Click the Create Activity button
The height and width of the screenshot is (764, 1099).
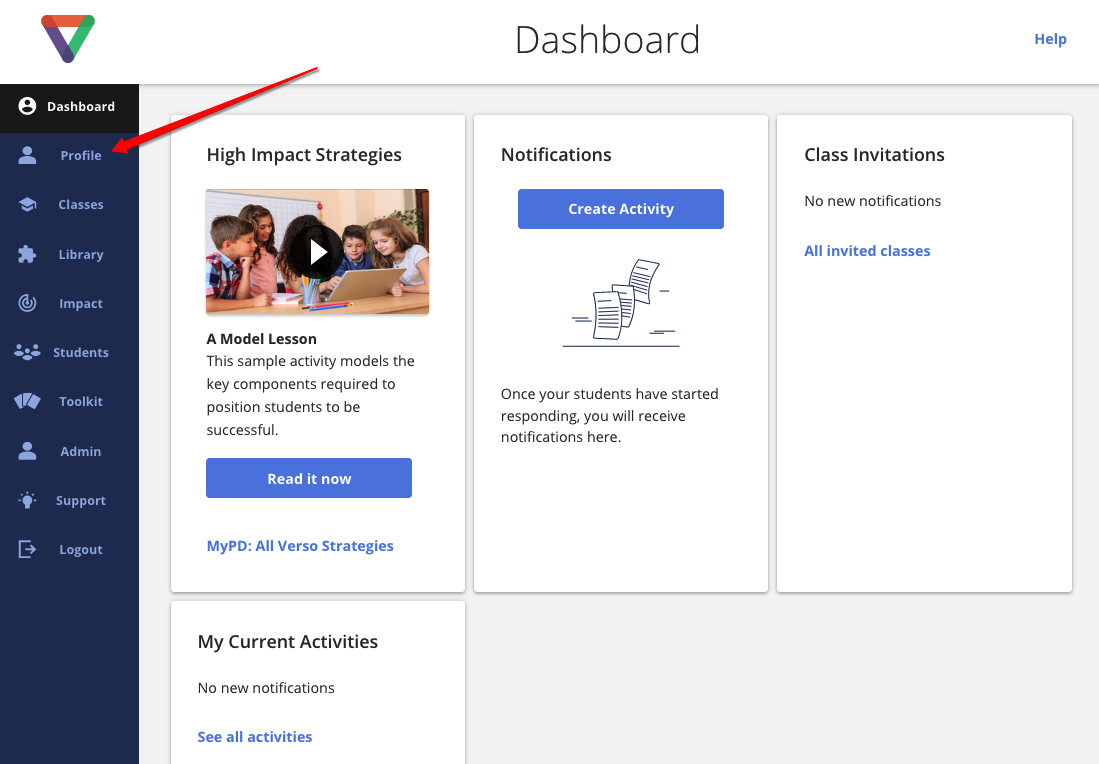click(x=621, y=209)
